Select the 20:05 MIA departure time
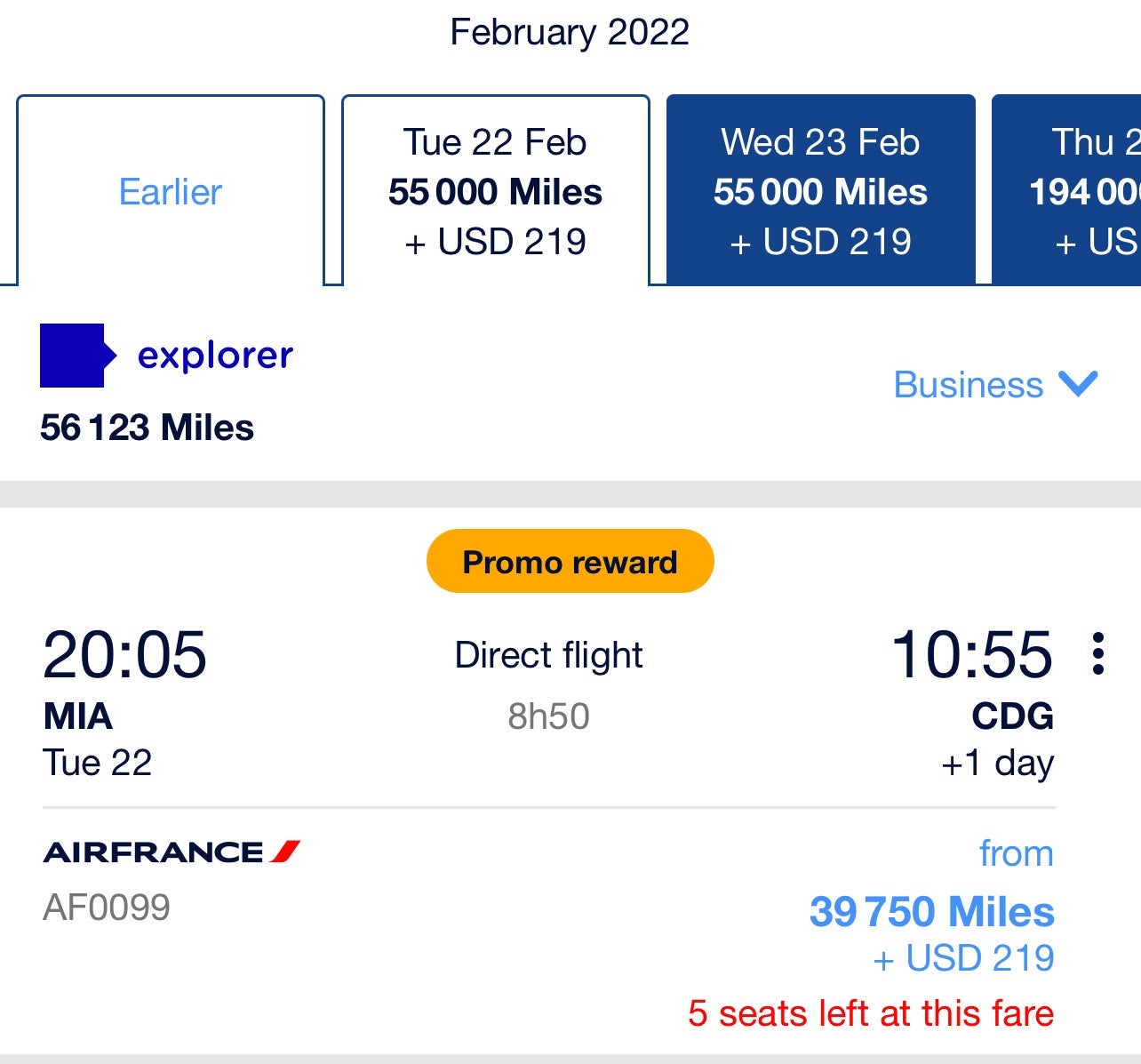 click(x=126, y=656)
